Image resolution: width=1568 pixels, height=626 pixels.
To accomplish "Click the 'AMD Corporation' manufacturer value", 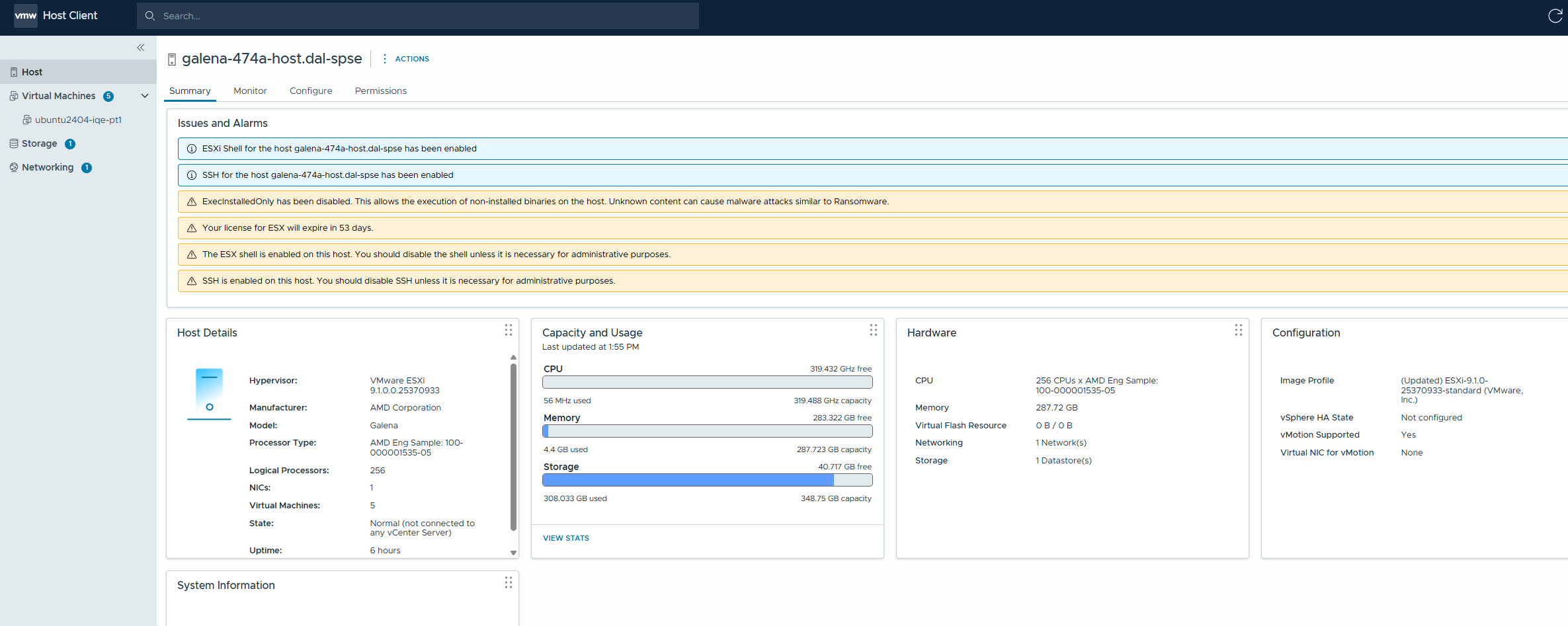I will pos(405,408).
